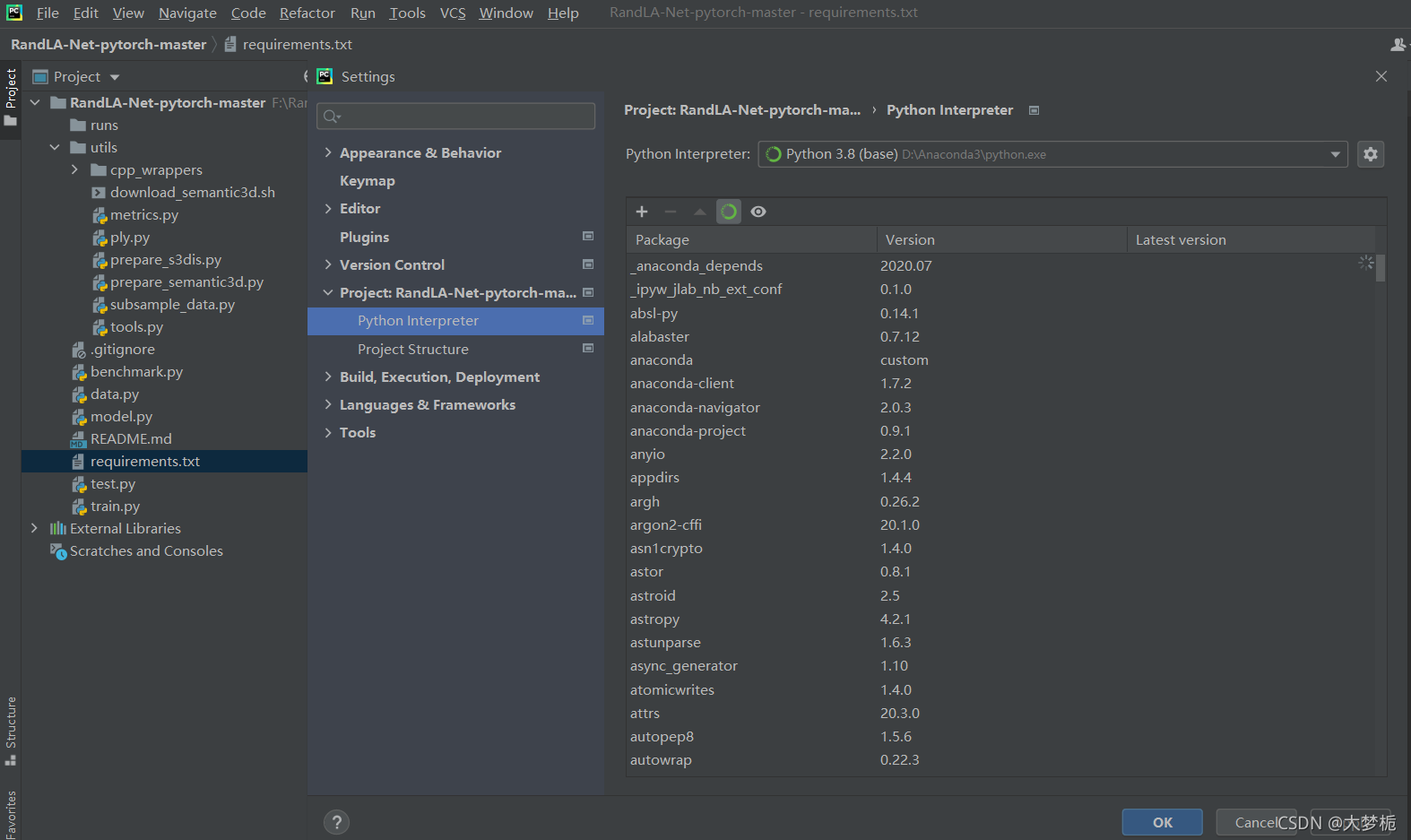Expand the cpp_wrappers folder

click(x=74, y=169)
